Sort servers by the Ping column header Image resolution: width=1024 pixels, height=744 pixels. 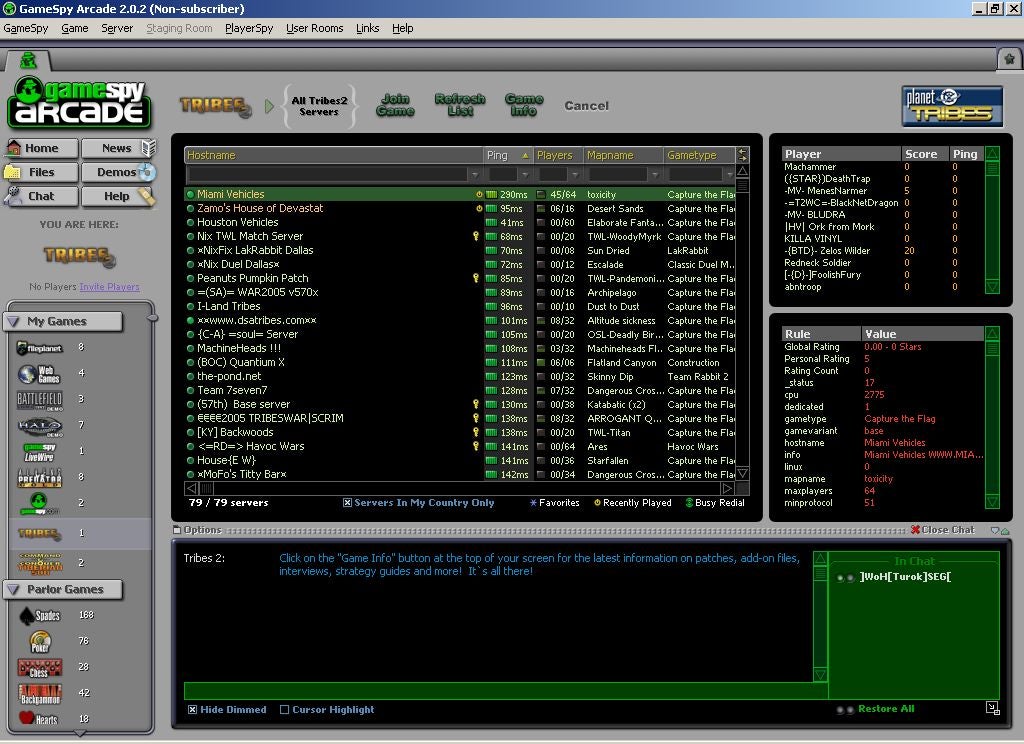[x=507, y=155]
